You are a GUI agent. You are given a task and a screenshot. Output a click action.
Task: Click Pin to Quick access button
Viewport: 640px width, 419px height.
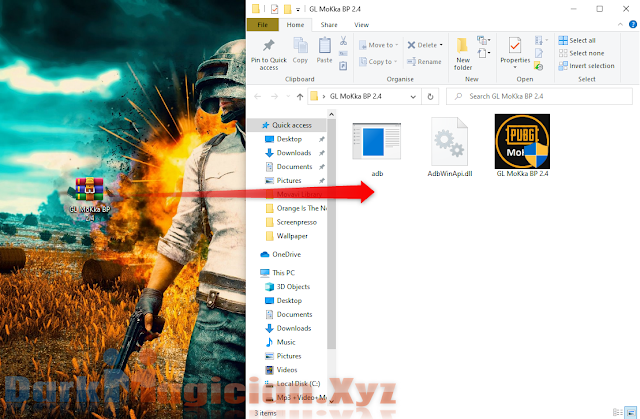(x=269, y=55)
